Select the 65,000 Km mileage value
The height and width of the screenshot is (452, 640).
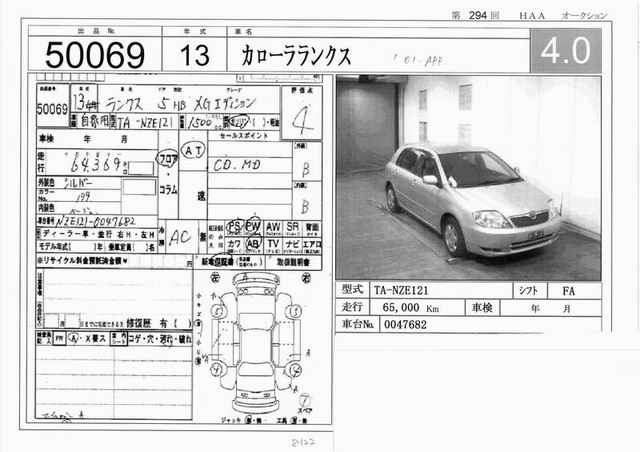411,307
